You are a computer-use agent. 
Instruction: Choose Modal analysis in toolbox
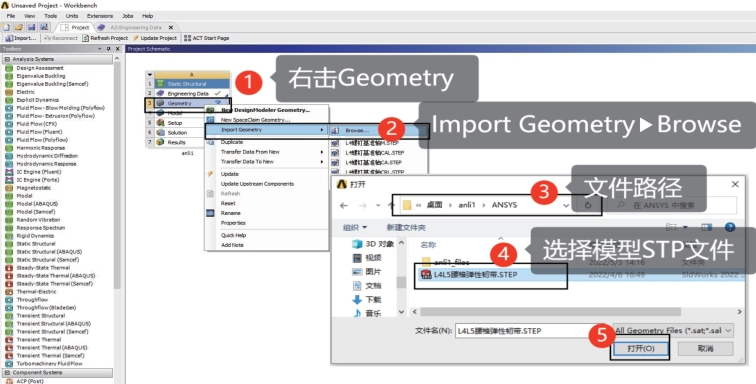[24, 196]
